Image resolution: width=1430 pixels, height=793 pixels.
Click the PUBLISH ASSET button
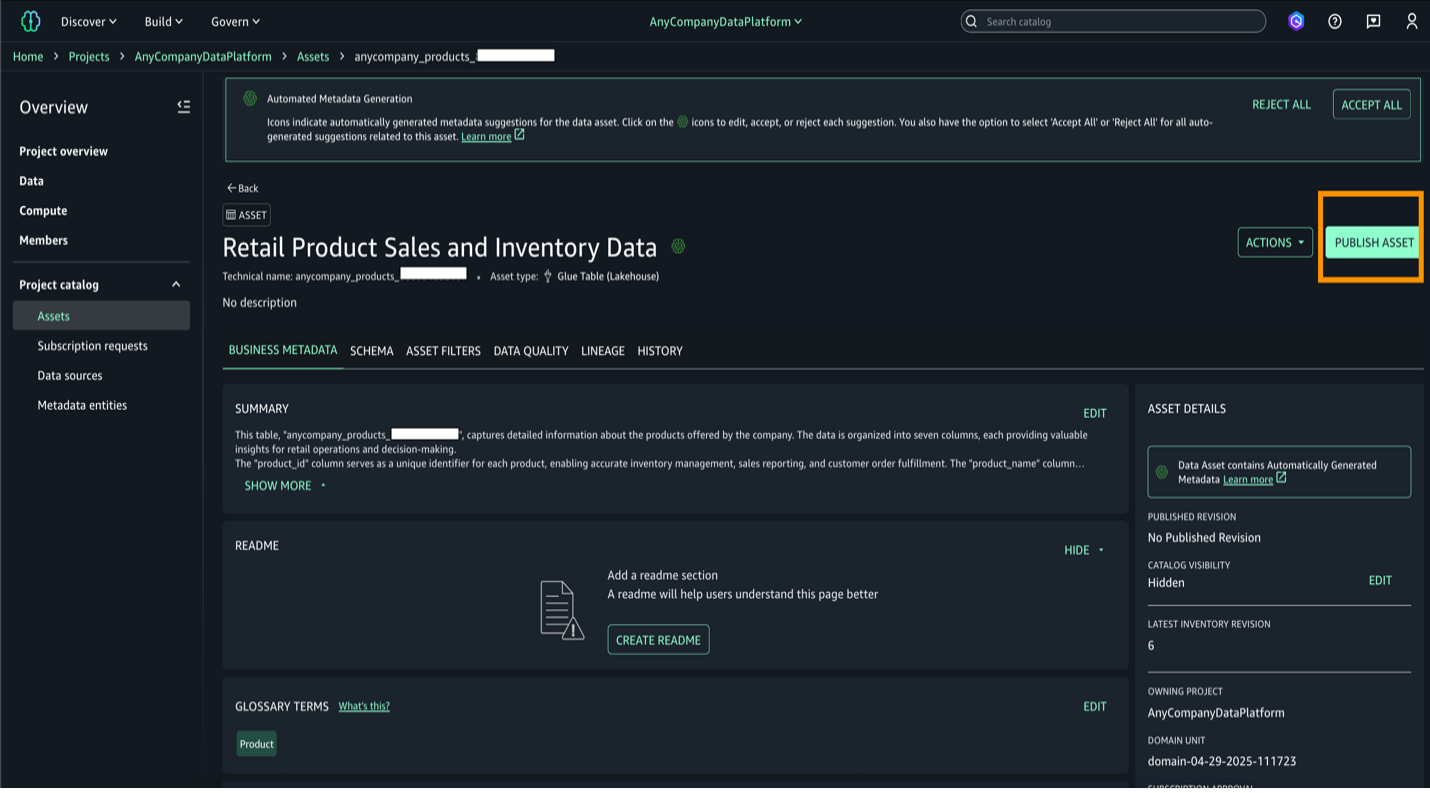[1373, 242]
